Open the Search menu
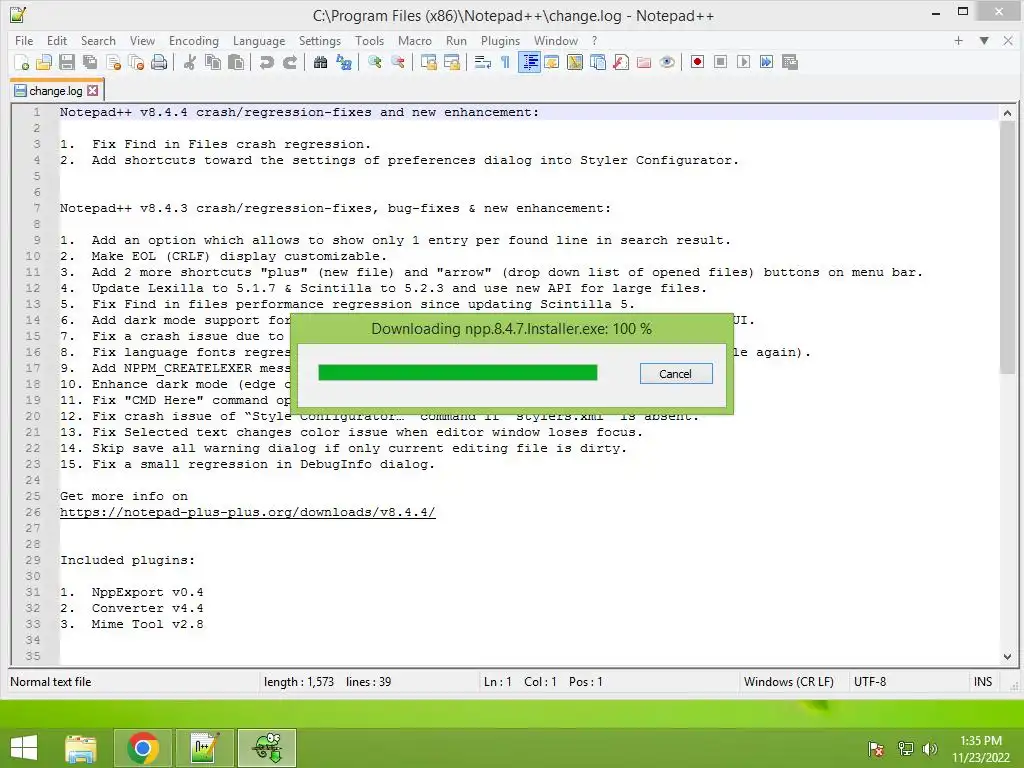The width and height of the screenshot is (1024, 768). click(98, 40)
